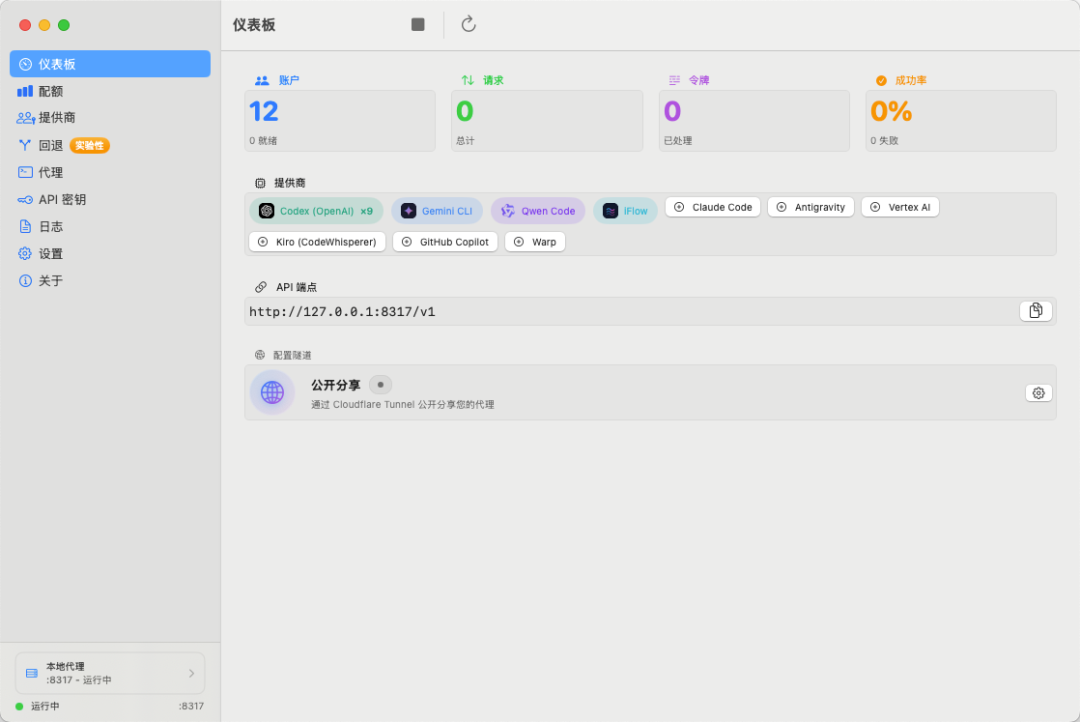Viewport: 1080px width, 722px height.
Task: Enable the Claude Code provider chip
Action: [x=712, y=207]
